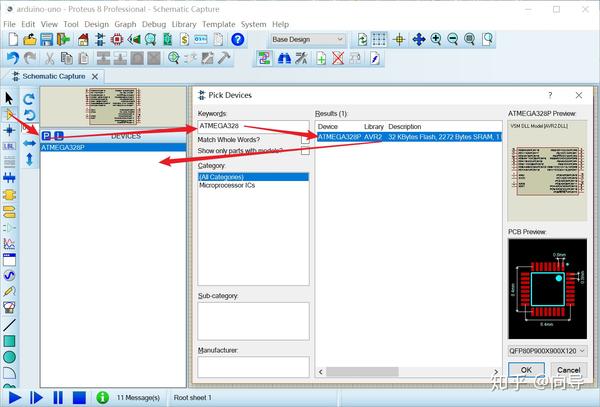Select the Component mode tool
The height and width of the screenshot is (407, 600).
point(9,114)
